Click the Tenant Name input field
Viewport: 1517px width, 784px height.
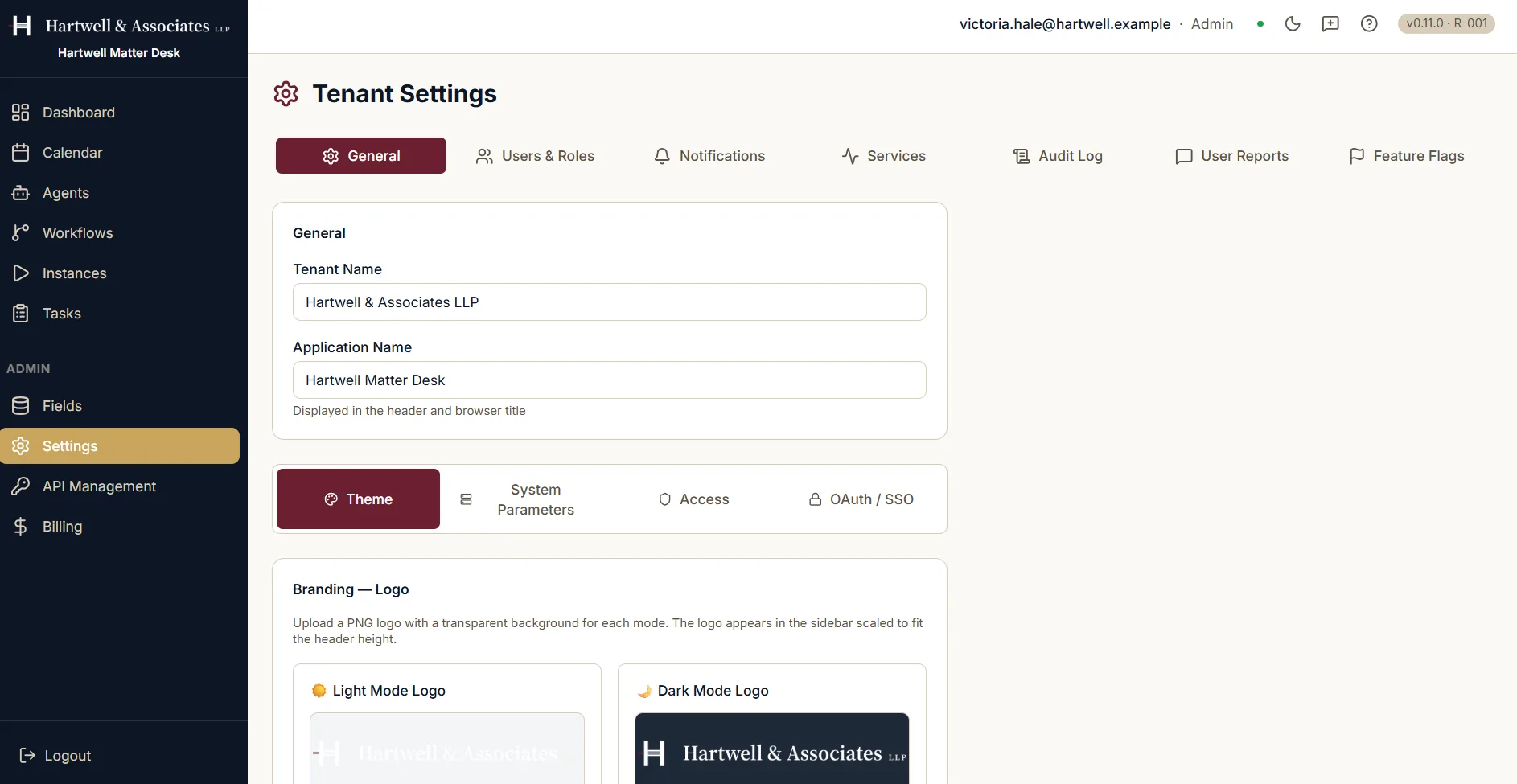click(609, 302)
